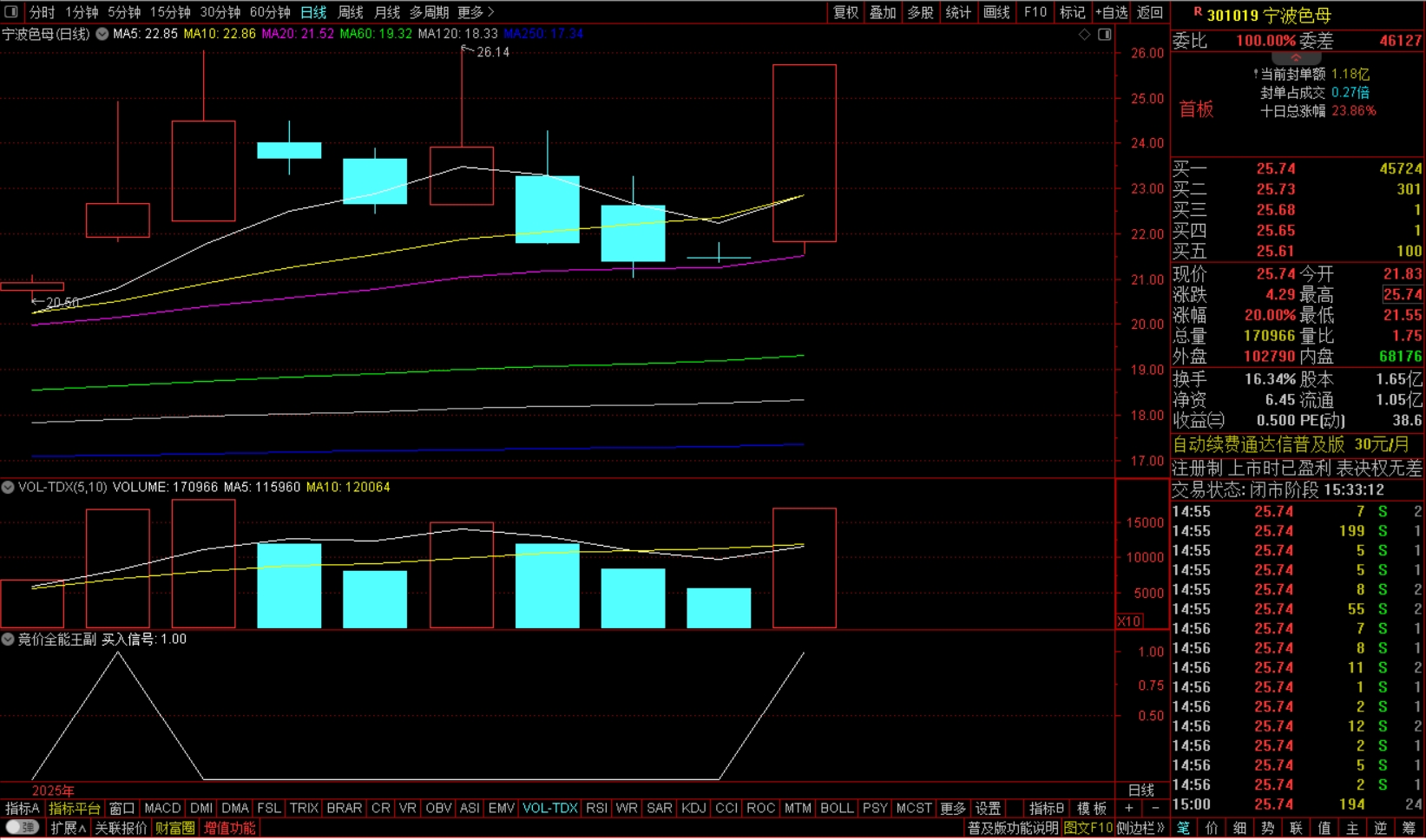This screenshot has width=1426, height=840.
Task: Click the 叠加 overlay button
Action: [883, 12]
